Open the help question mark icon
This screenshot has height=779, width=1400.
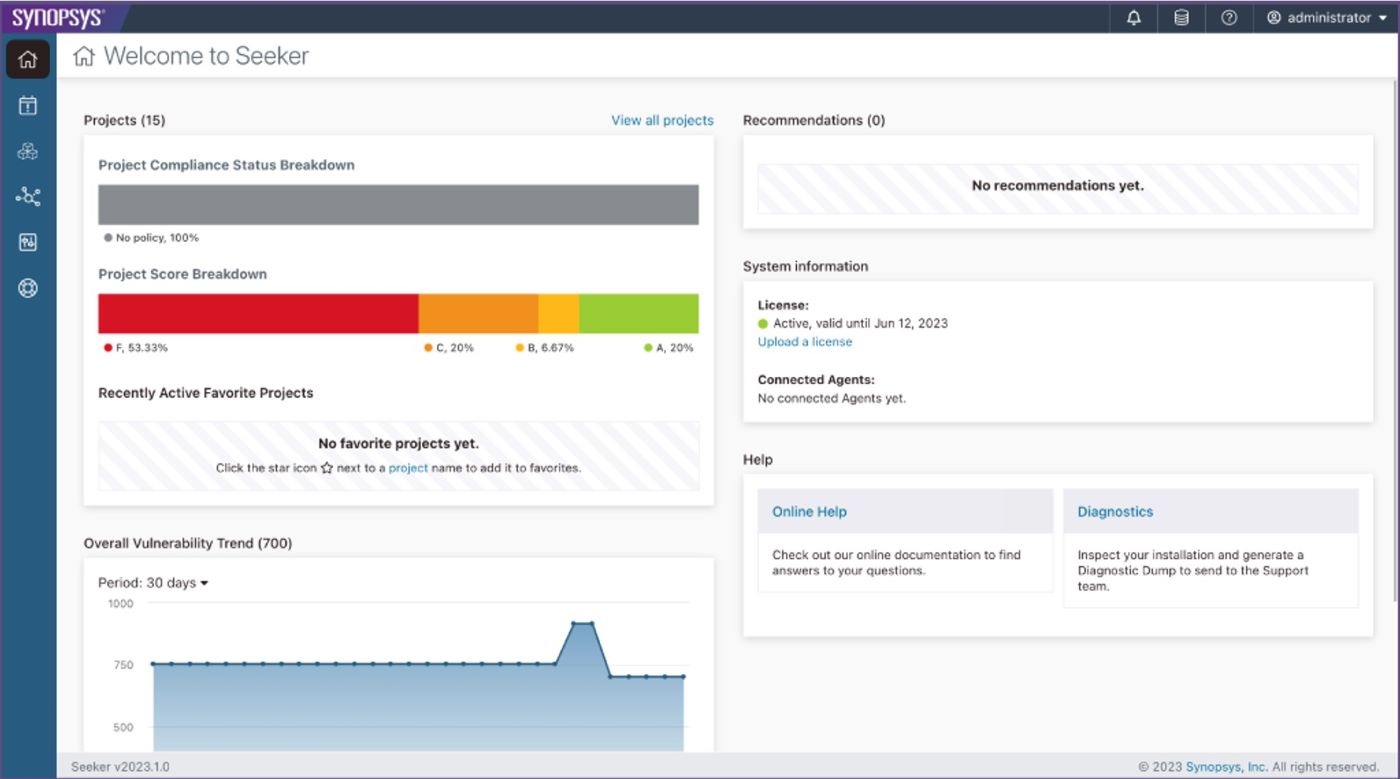1229,18
